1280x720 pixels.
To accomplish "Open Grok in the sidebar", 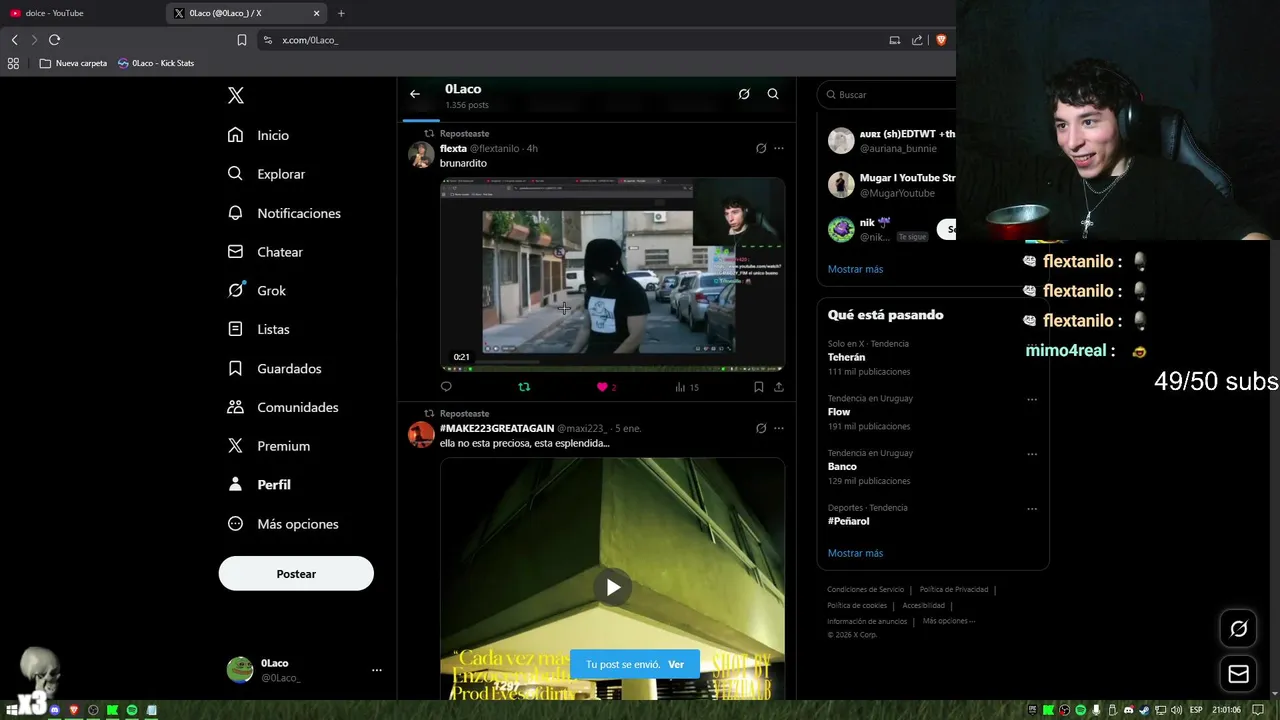I will pyautogui.click(x=257, y=291).
